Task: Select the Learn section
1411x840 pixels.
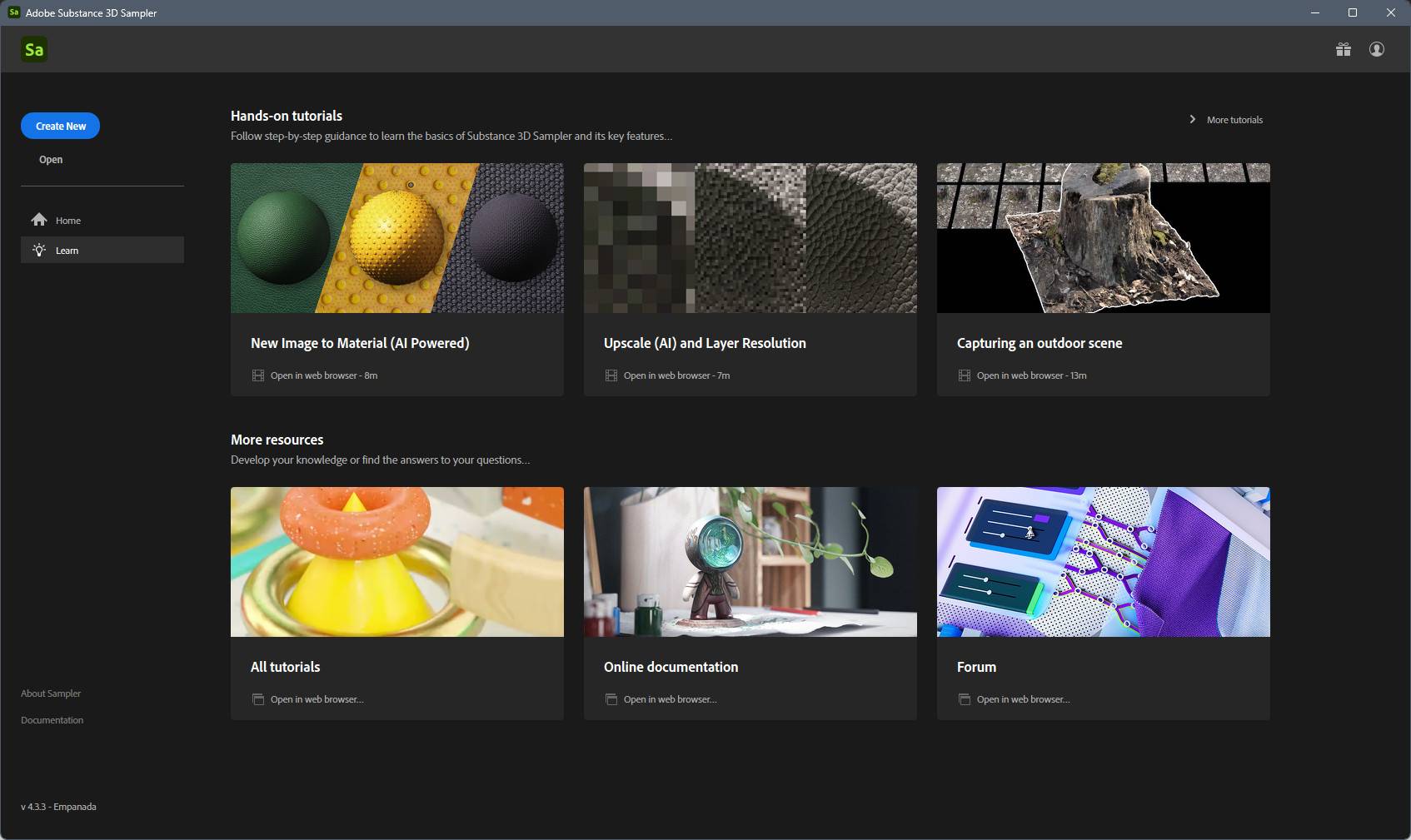Action: coord(102,250)
